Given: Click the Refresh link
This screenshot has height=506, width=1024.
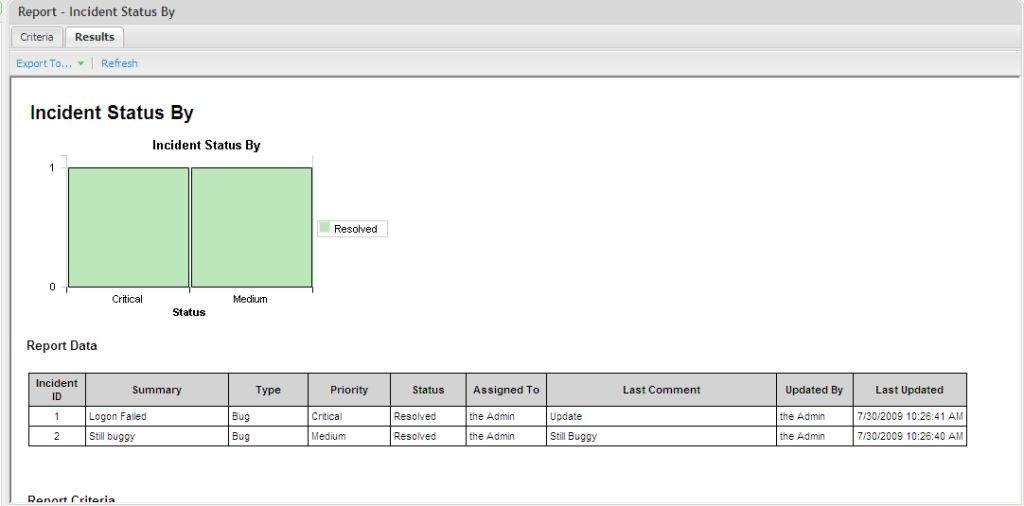Looking at the screenshot, I should coord(119,63).
